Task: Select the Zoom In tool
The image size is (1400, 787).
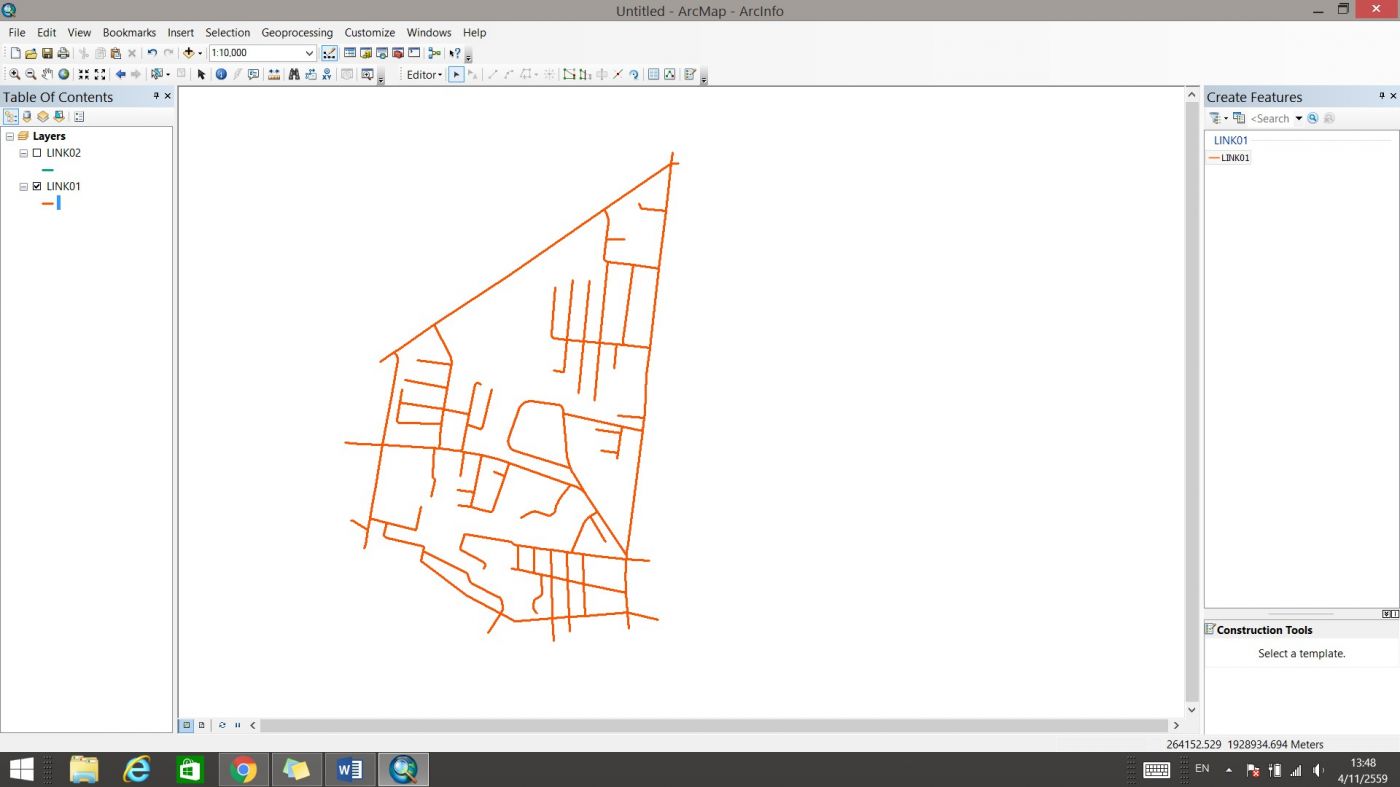Action: point(15,75)
